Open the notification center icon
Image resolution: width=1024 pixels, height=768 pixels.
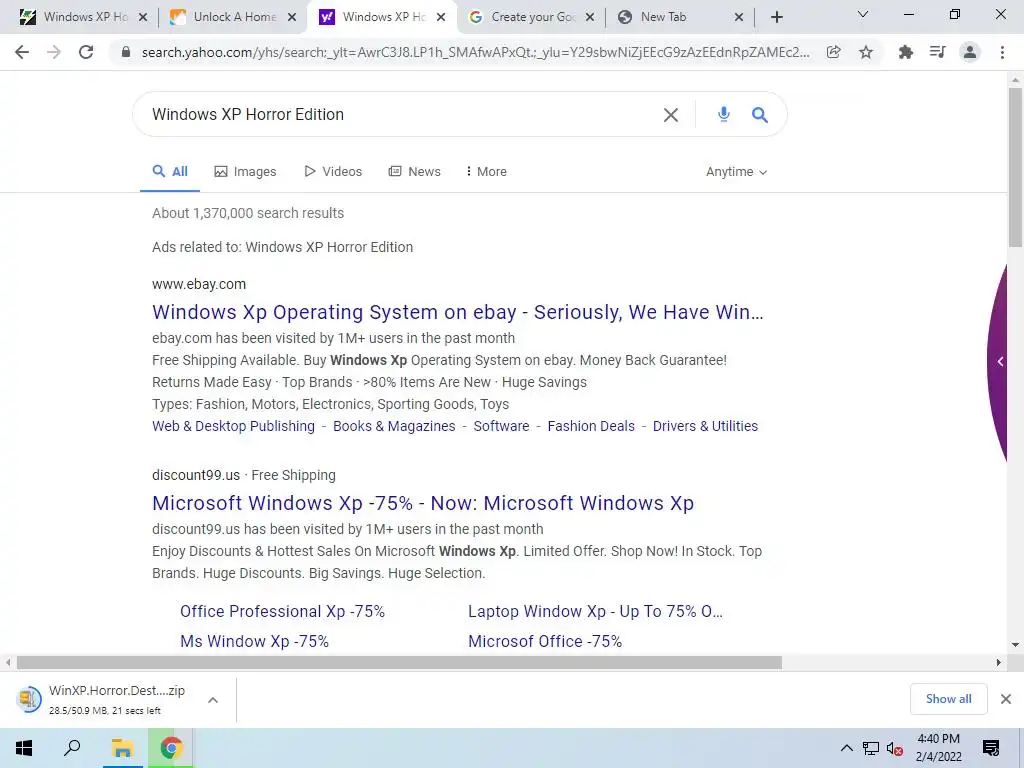[991, 748]
